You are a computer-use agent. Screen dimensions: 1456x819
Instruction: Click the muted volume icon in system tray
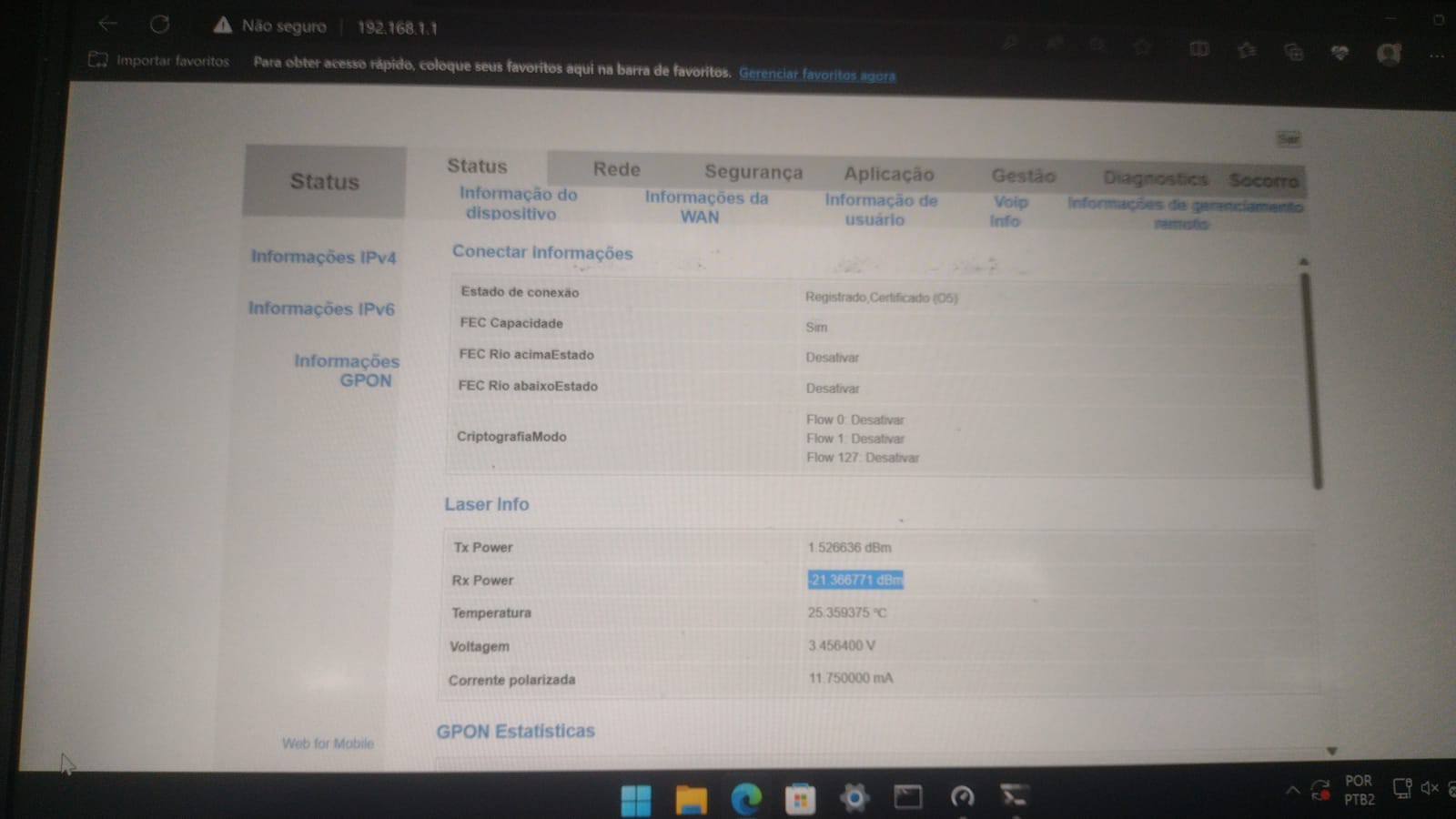click(x=1431, y=788)
